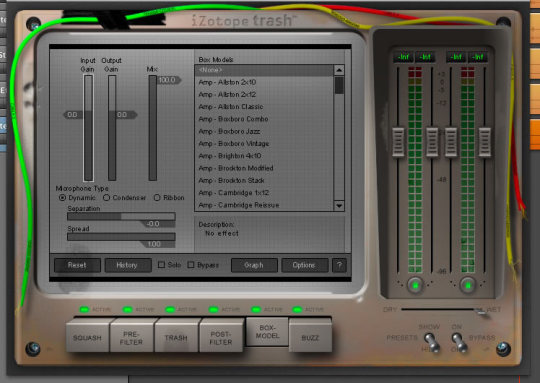Toggle the Active LED above PRE-FILTER

127,309
